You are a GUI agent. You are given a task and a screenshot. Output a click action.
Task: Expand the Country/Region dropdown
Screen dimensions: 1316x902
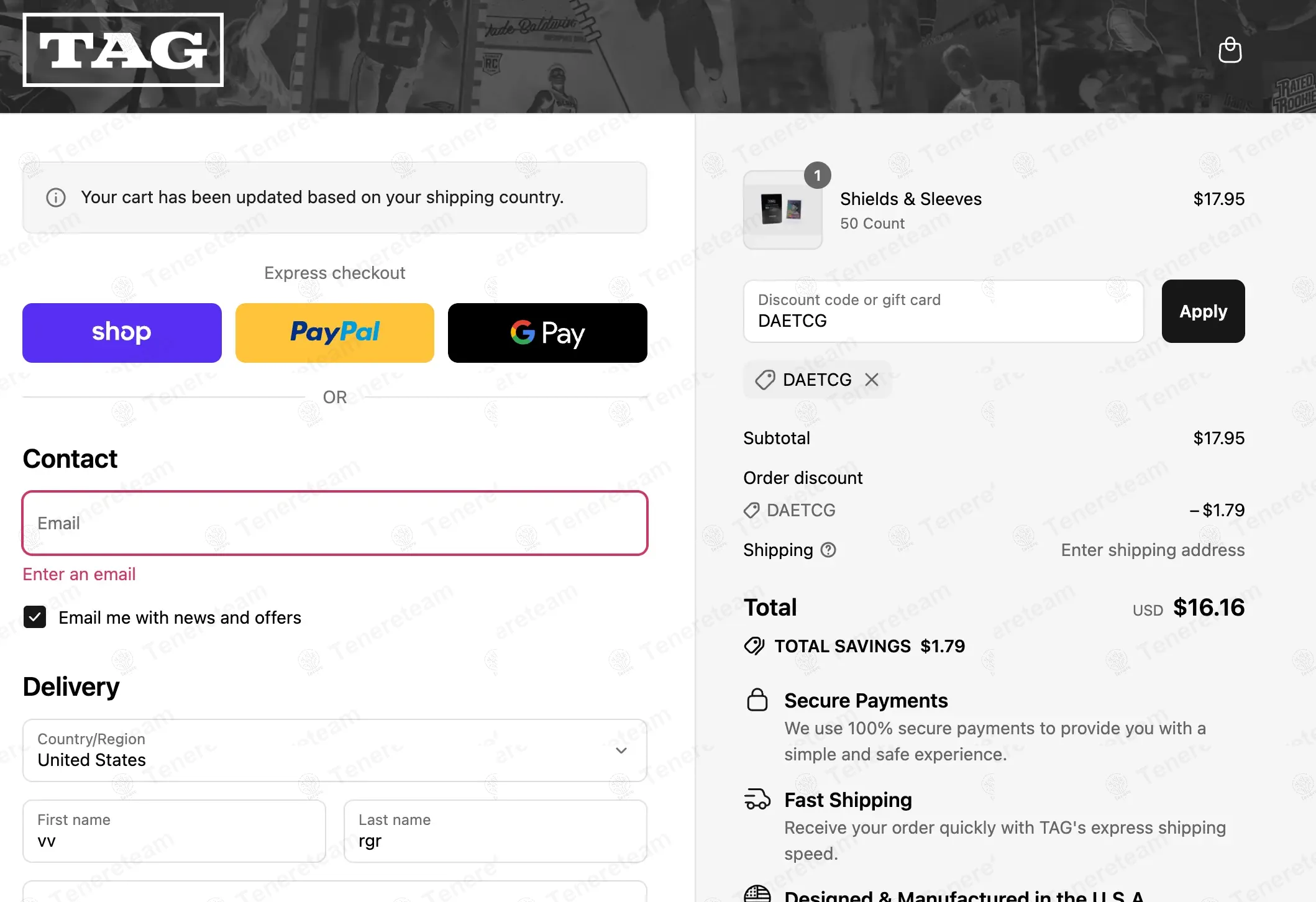[x=334, y=750]
